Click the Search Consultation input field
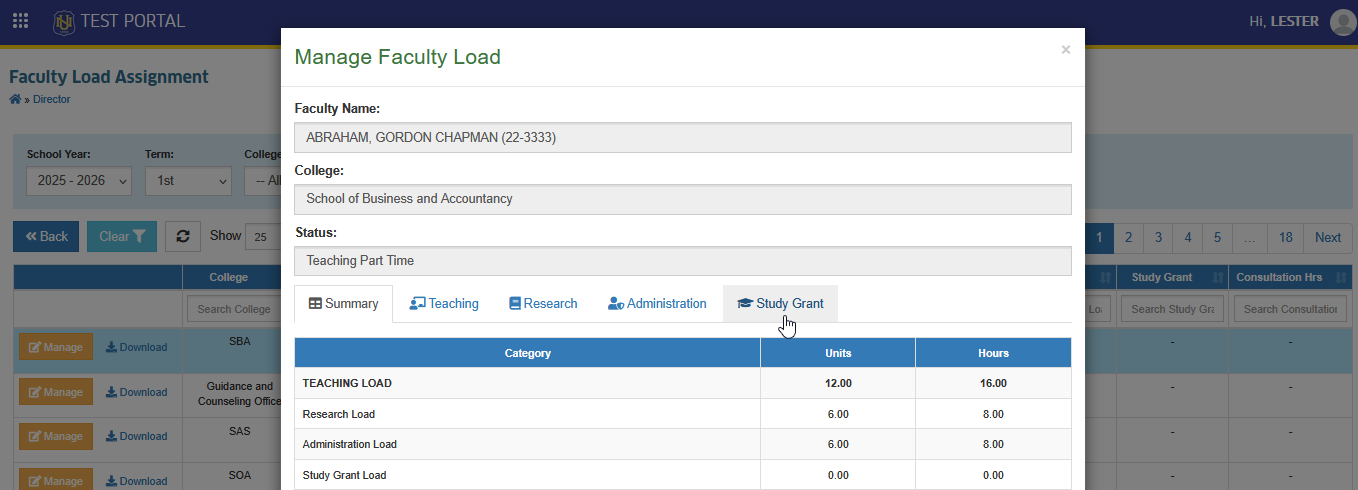This screenshot has height=490, width=1358. pos(1290,309)
